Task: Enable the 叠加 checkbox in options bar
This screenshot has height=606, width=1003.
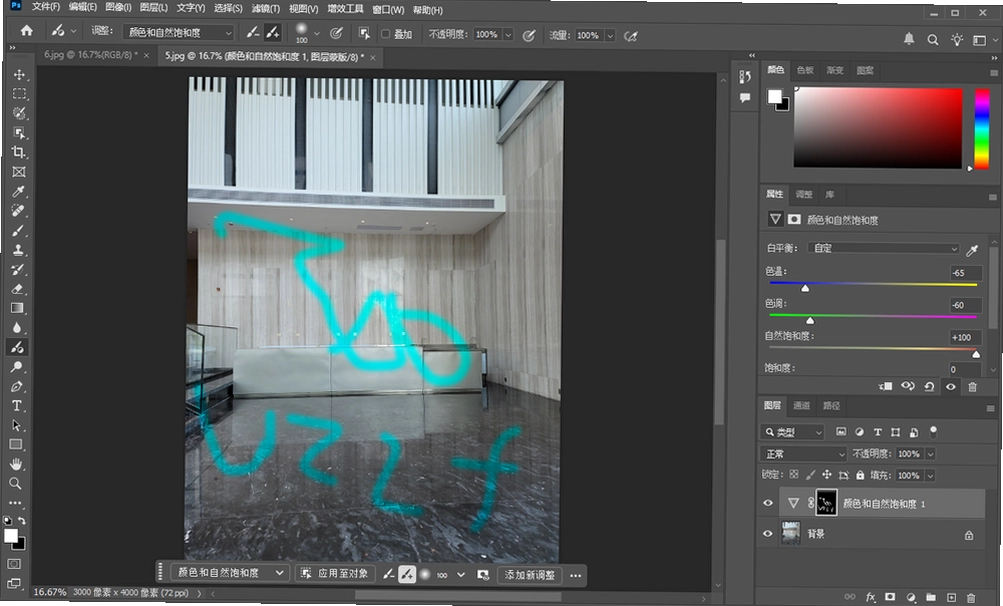Action: (x=386, y=34)
